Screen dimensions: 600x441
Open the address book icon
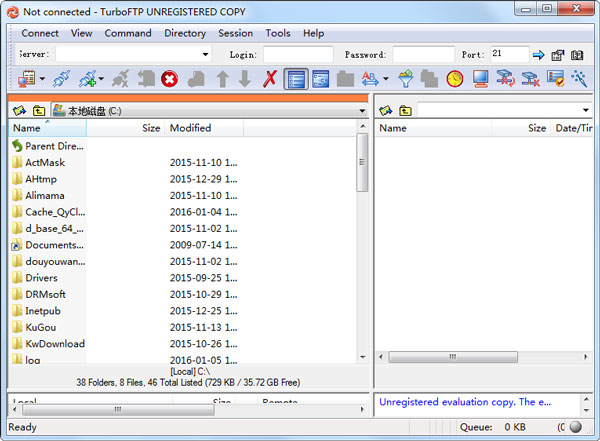click(x=577, y=55)
